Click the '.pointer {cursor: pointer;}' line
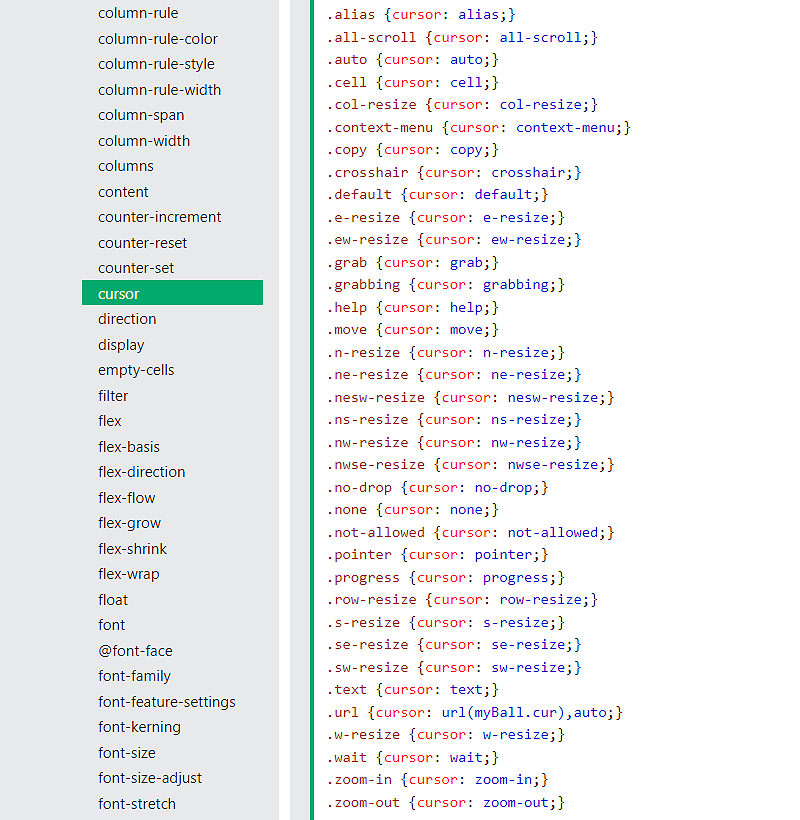 click(438, 554)
